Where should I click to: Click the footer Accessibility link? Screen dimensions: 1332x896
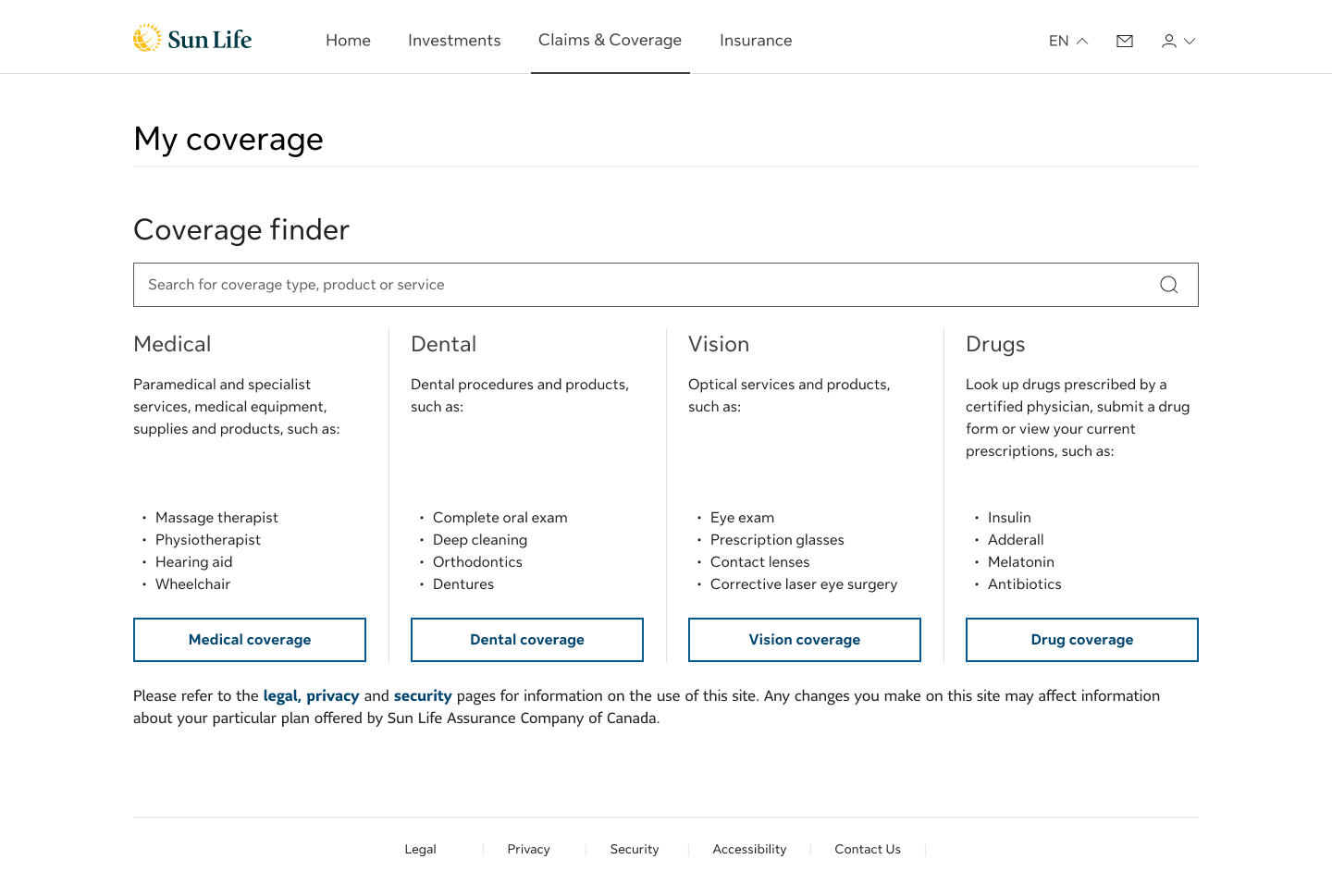pyautogui.click(x=749, y=850)
